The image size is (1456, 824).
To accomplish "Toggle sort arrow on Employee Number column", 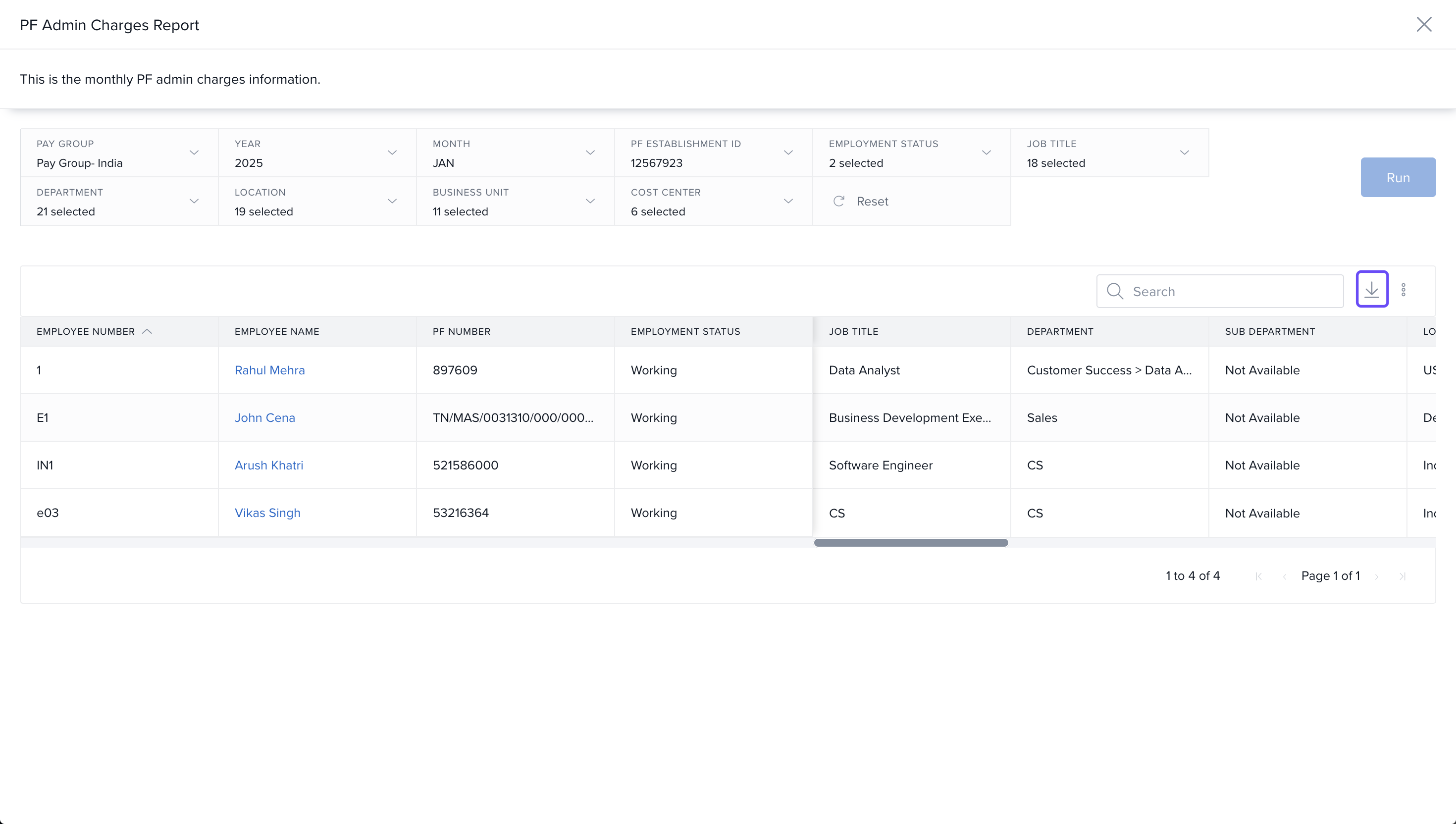I will coord(147,332).
